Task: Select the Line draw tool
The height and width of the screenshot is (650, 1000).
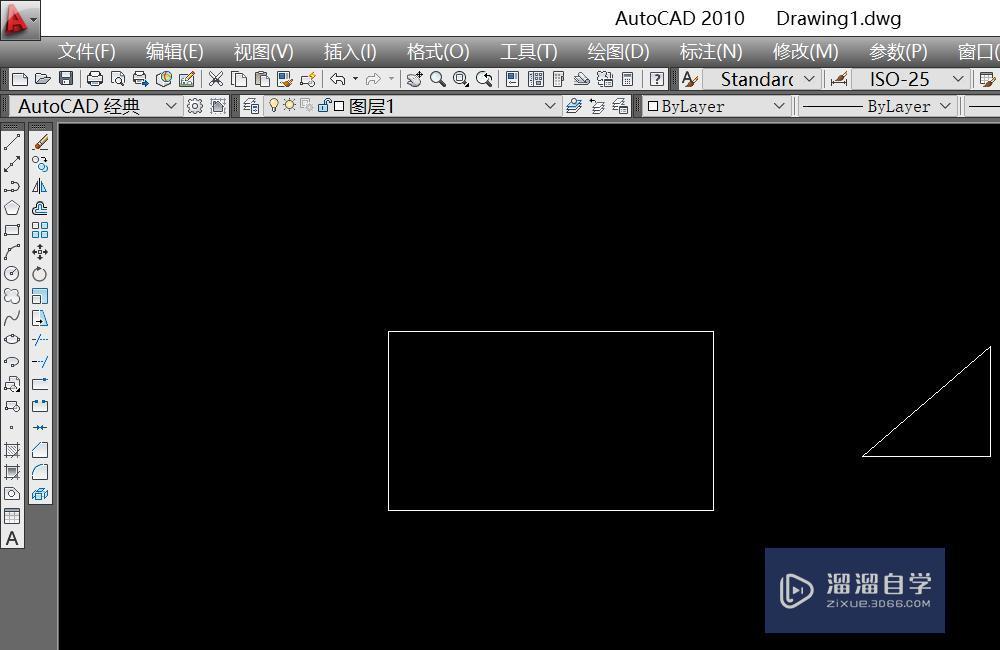Action: tap(12, 142)
